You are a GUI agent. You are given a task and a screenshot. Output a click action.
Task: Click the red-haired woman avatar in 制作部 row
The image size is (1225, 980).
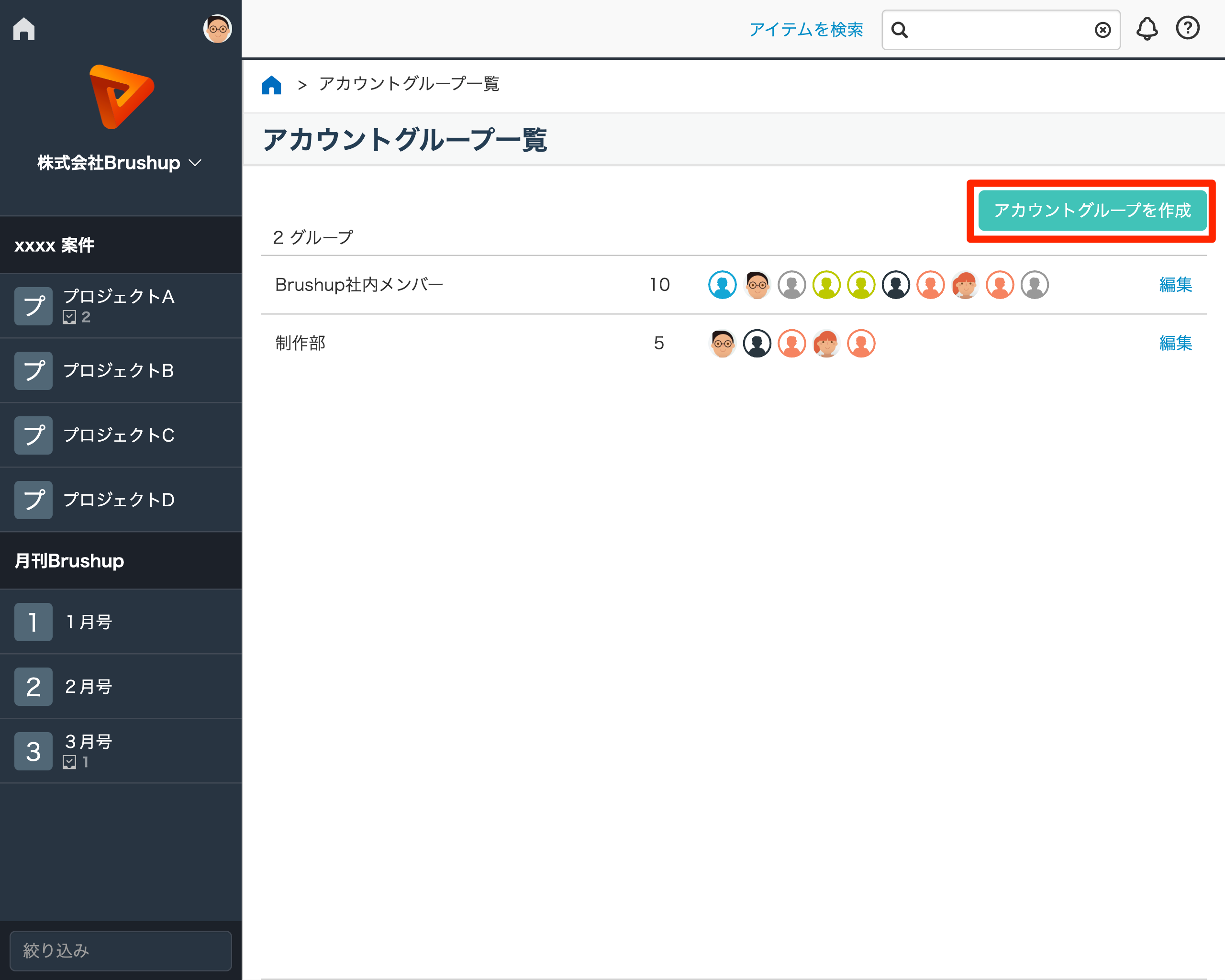tap(826, 343)
